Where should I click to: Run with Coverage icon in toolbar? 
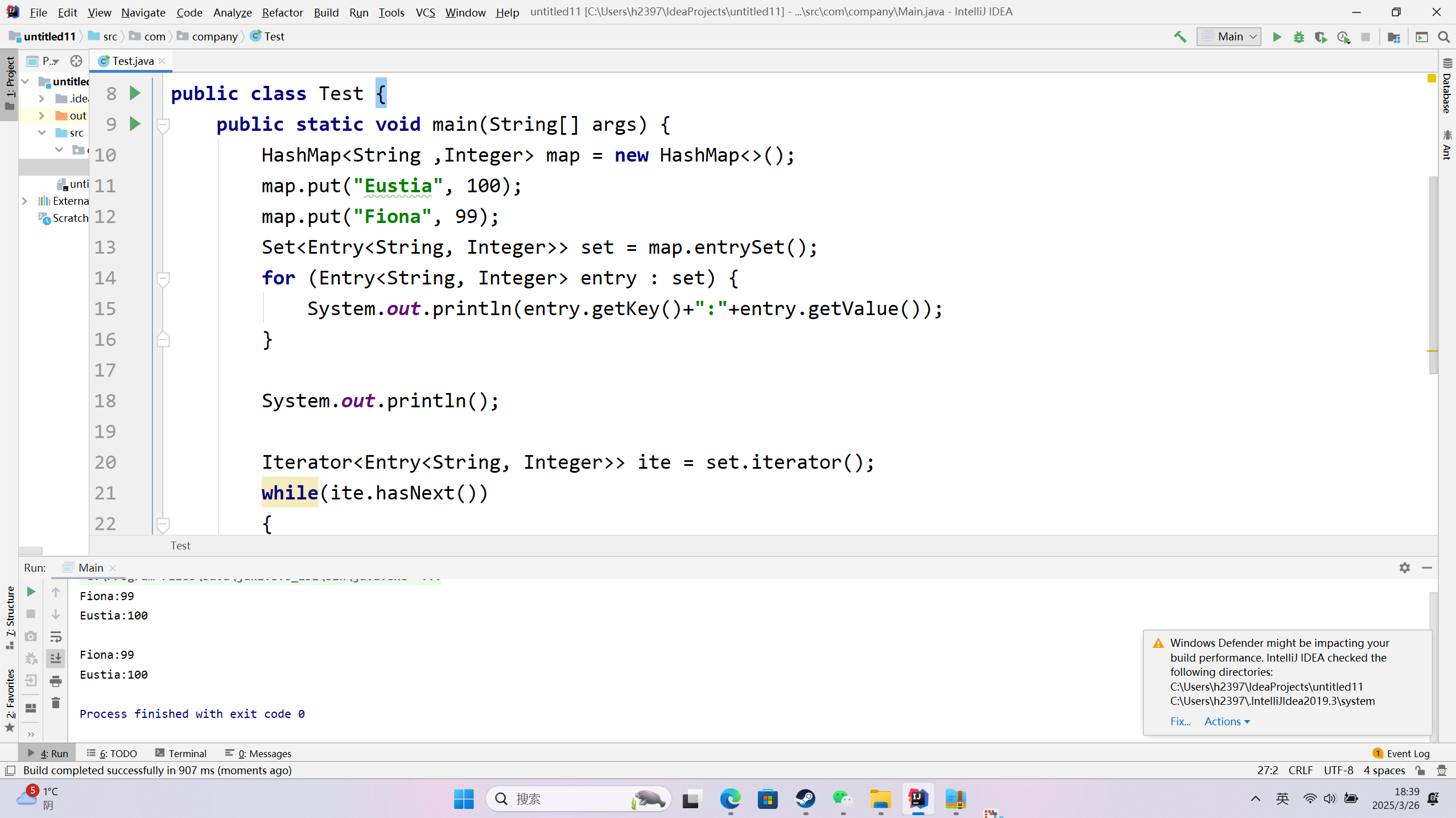click(x=1321, y=37)
